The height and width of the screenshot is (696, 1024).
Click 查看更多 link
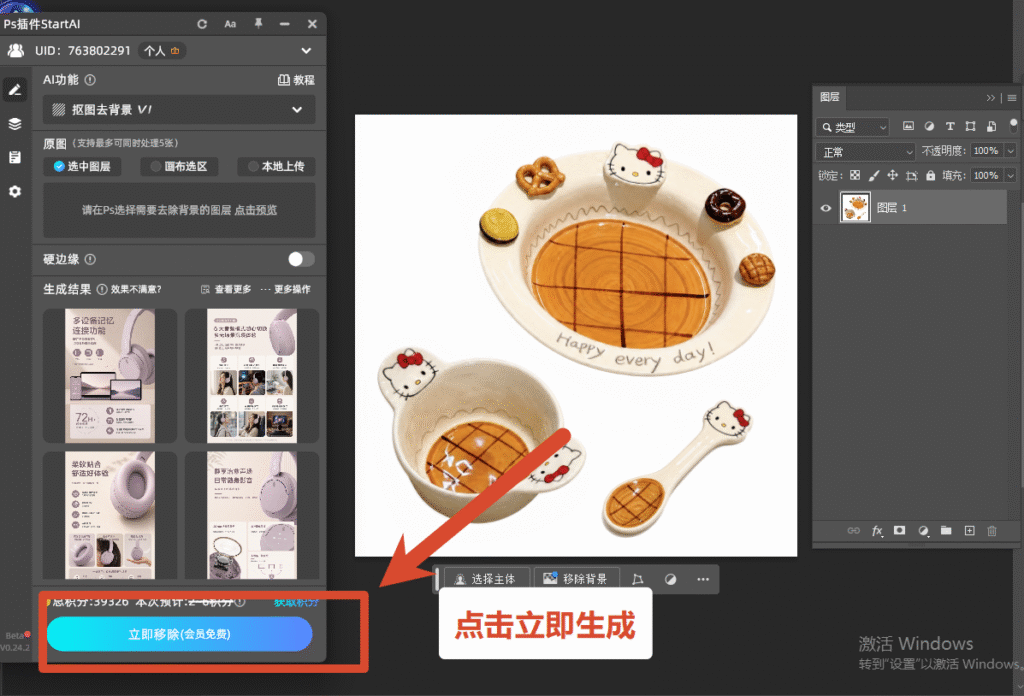pos(226,289)
